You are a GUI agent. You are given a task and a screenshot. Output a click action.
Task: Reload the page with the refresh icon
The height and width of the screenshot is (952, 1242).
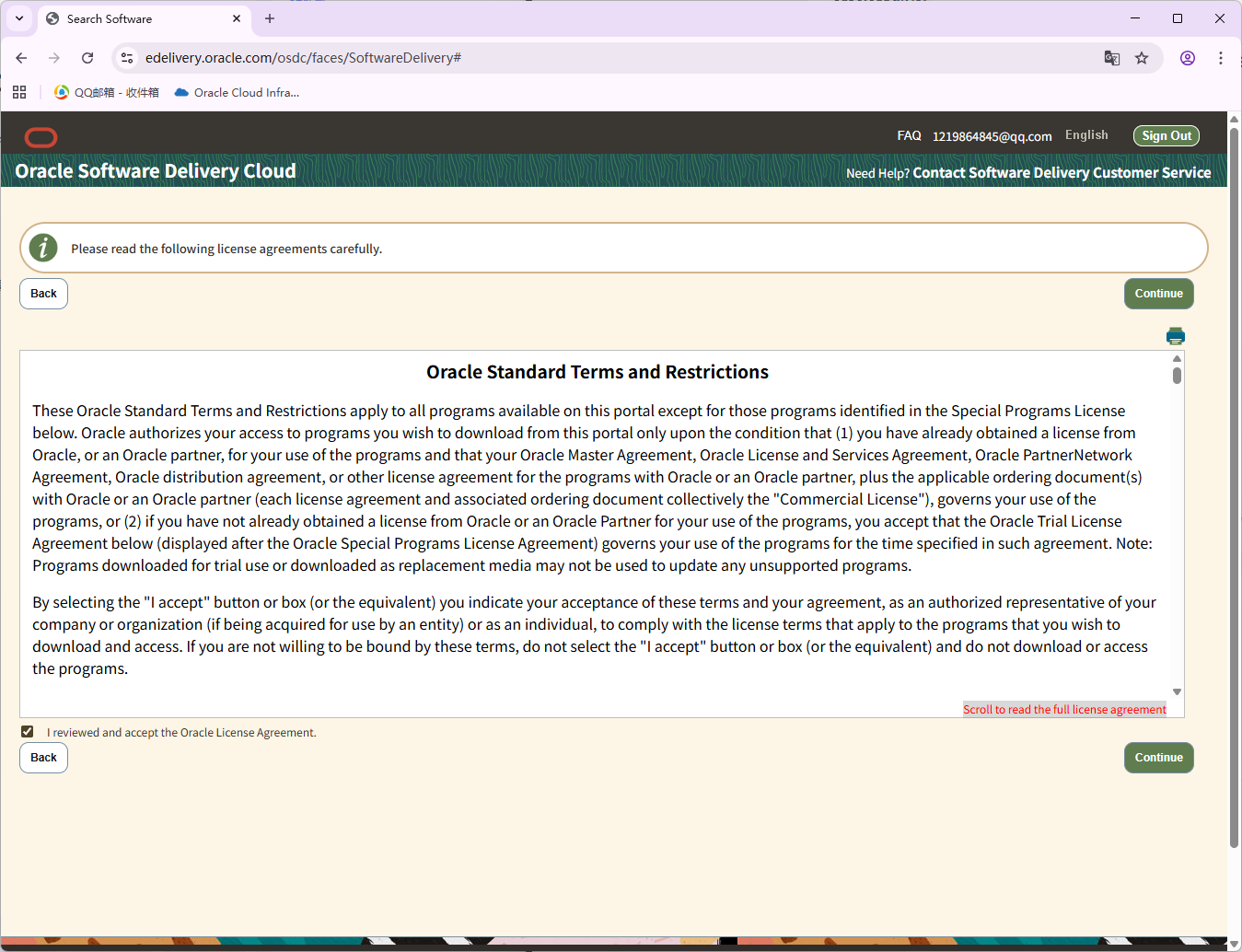tap(87, 58)
